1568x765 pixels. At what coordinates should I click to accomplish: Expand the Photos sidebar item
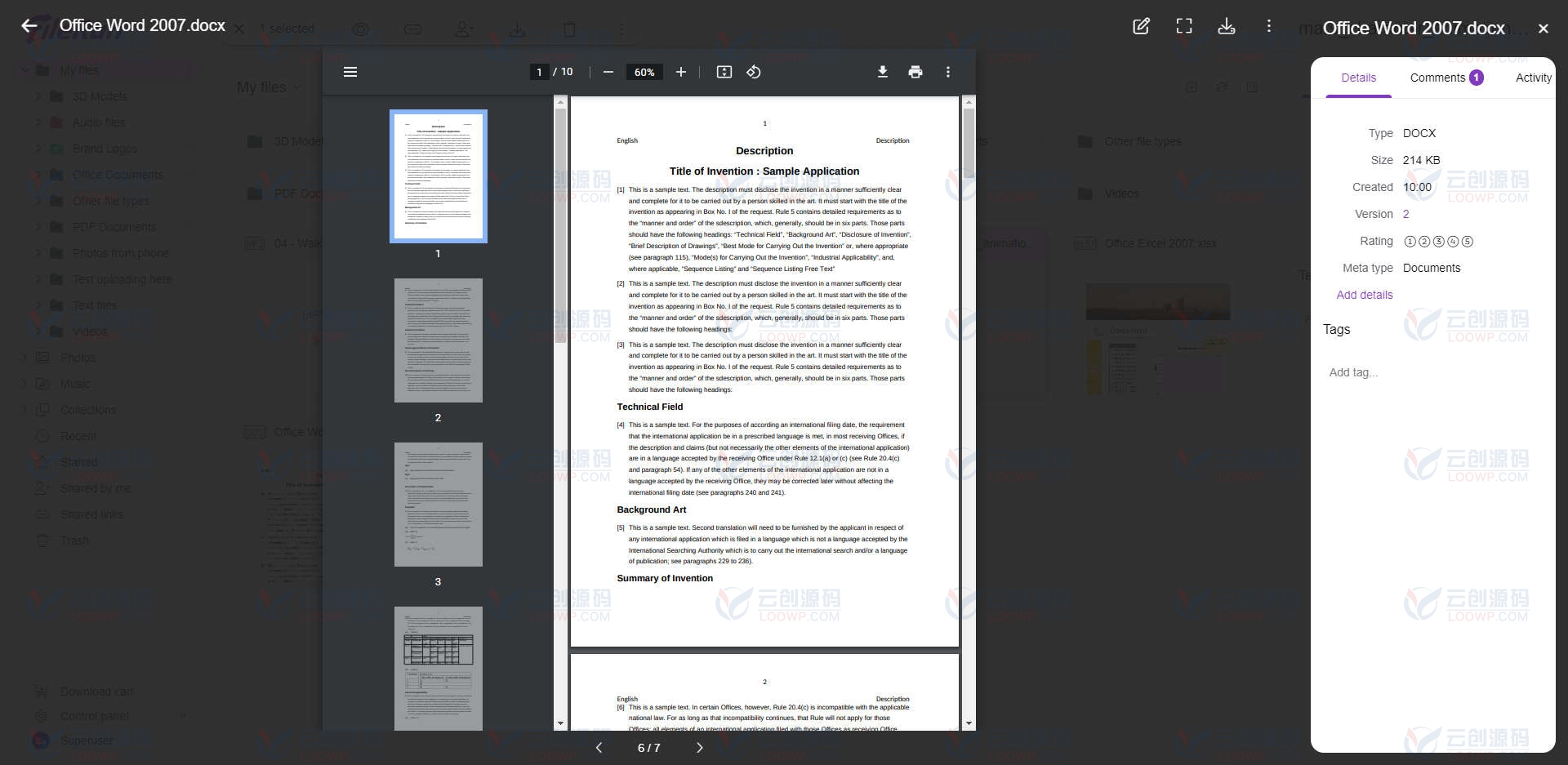24,358
